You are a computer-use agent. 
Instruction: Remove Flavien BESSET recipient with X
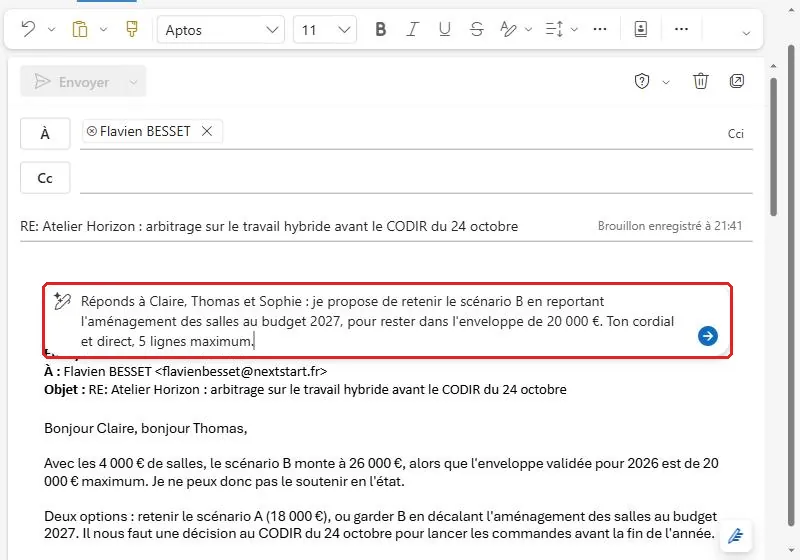207,132
